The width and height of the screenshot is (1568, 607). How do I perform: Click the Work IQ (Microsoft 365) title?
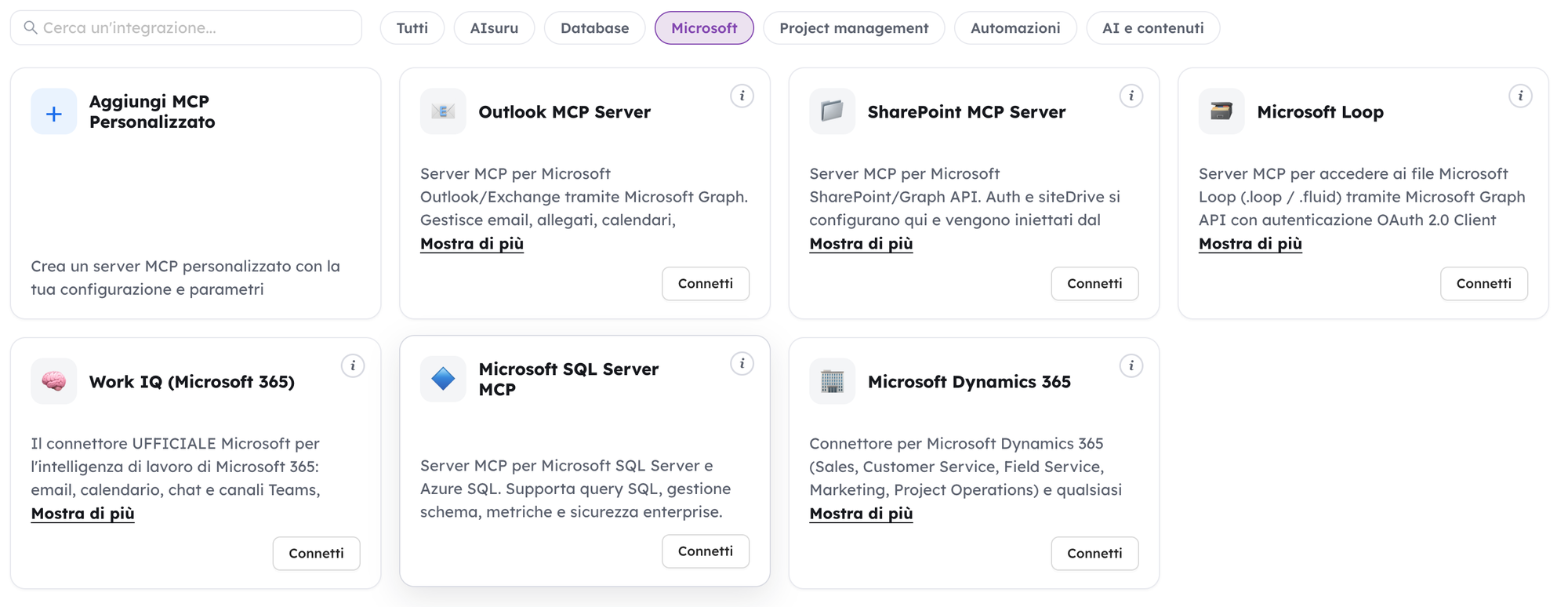coord(192,381)
